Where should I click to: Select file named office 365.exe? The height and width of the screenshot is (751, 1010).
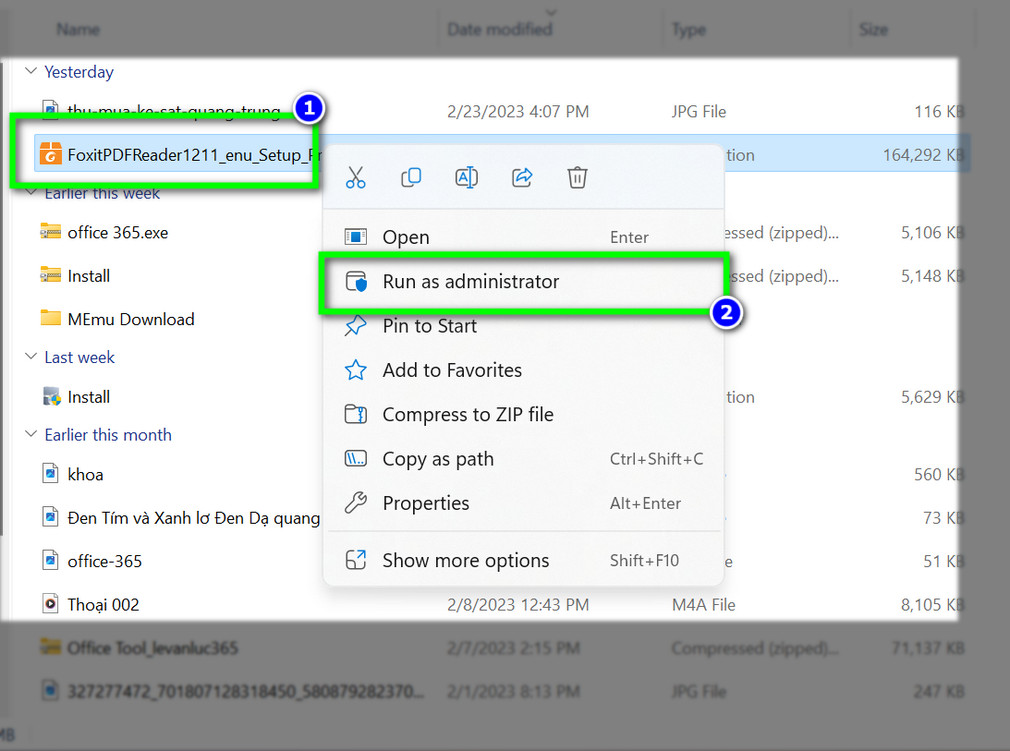(x=118, y=233)
